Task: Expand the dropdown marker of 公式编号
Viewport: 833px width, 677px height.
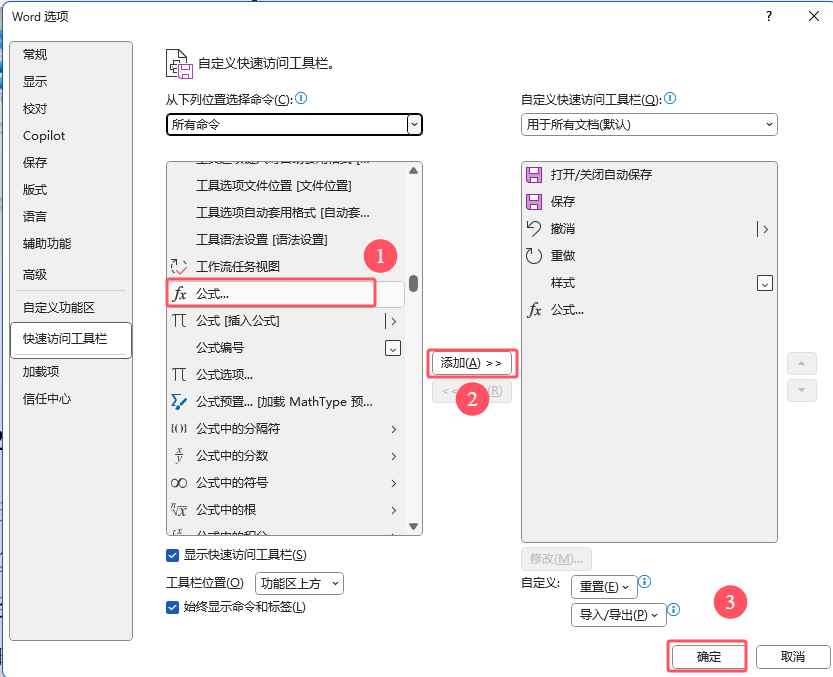Action: point(393,348)
